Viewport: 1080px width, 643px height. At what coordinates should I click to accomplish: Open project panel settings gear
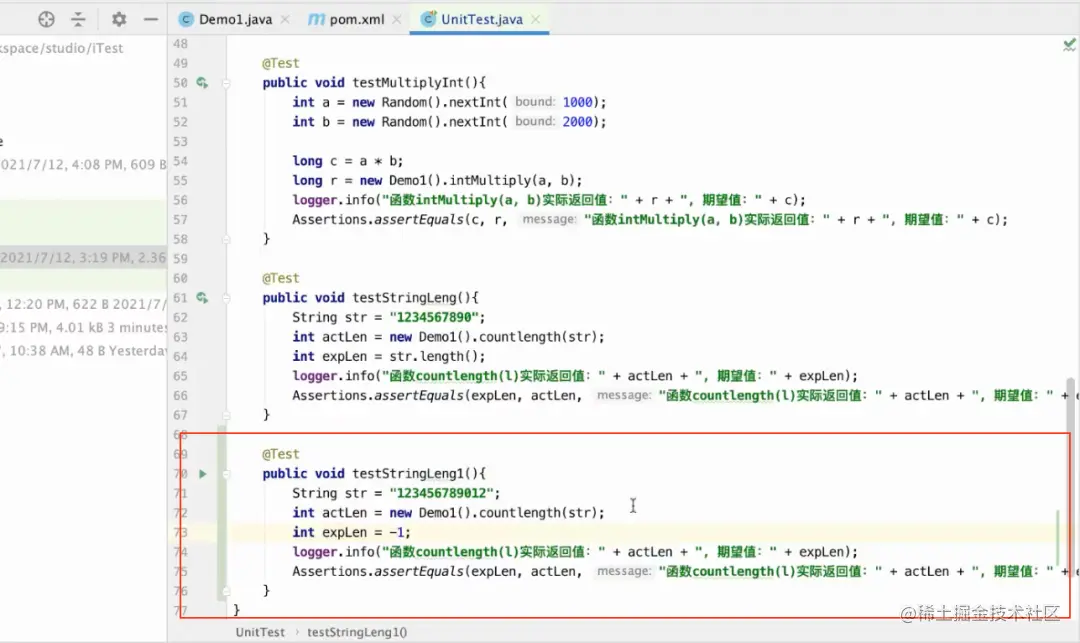[x=119, y=19]
